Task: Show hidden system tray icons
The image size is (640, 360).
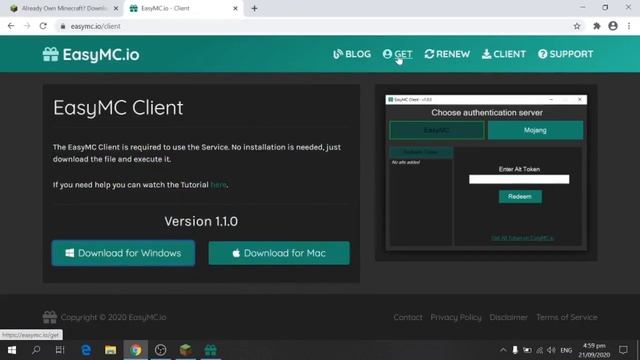Action: (503, 350)
